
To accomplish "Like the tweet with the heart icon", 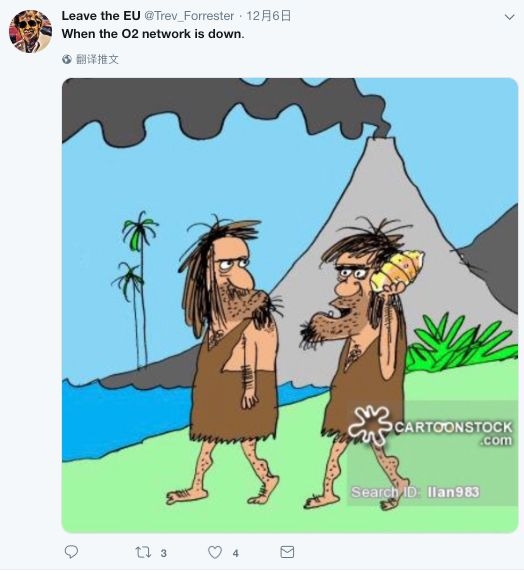I will 215,552.
